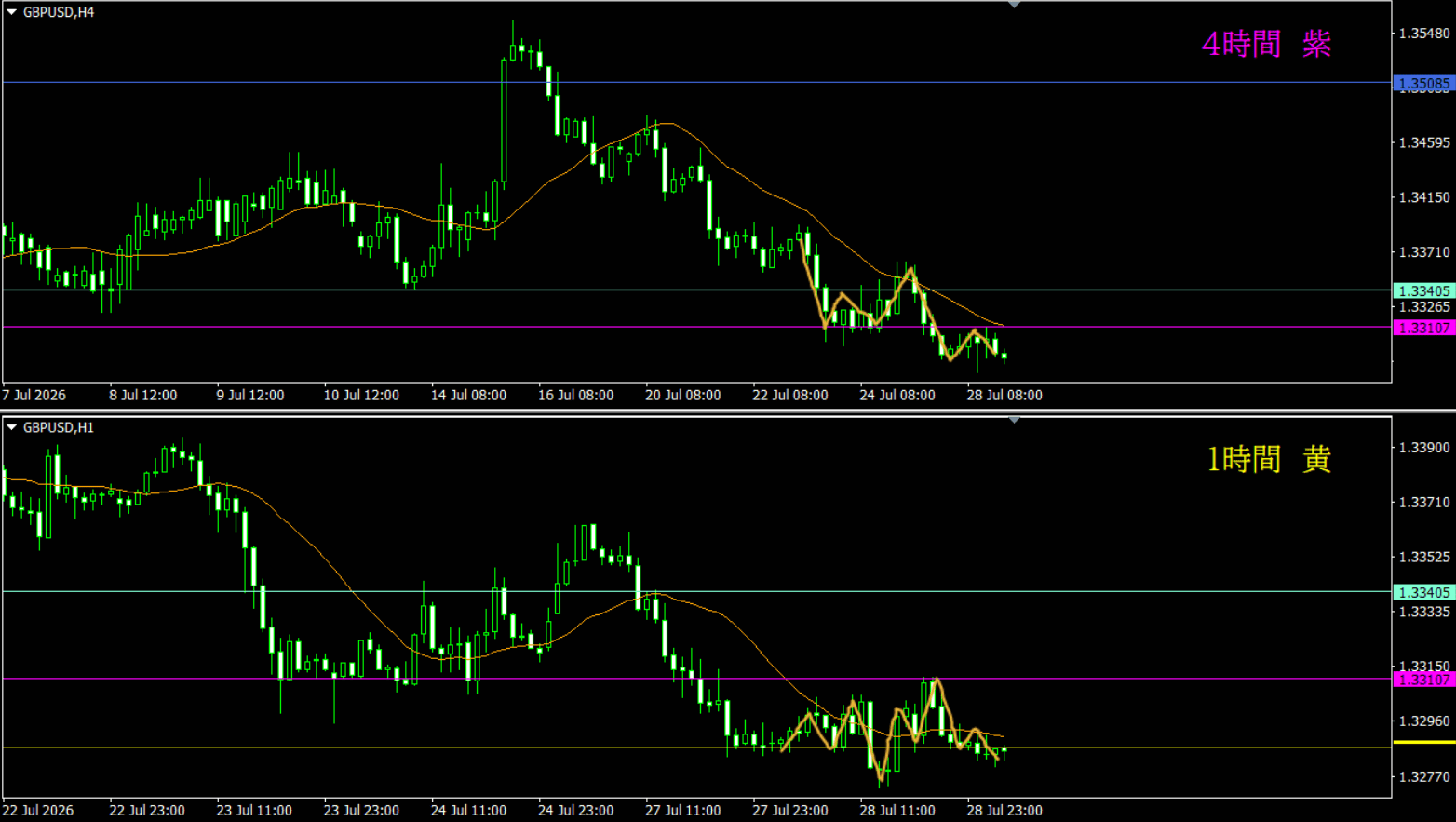
Task: Click the '28 Jul 11:00' time axis label
Action: tap(897, 810)
